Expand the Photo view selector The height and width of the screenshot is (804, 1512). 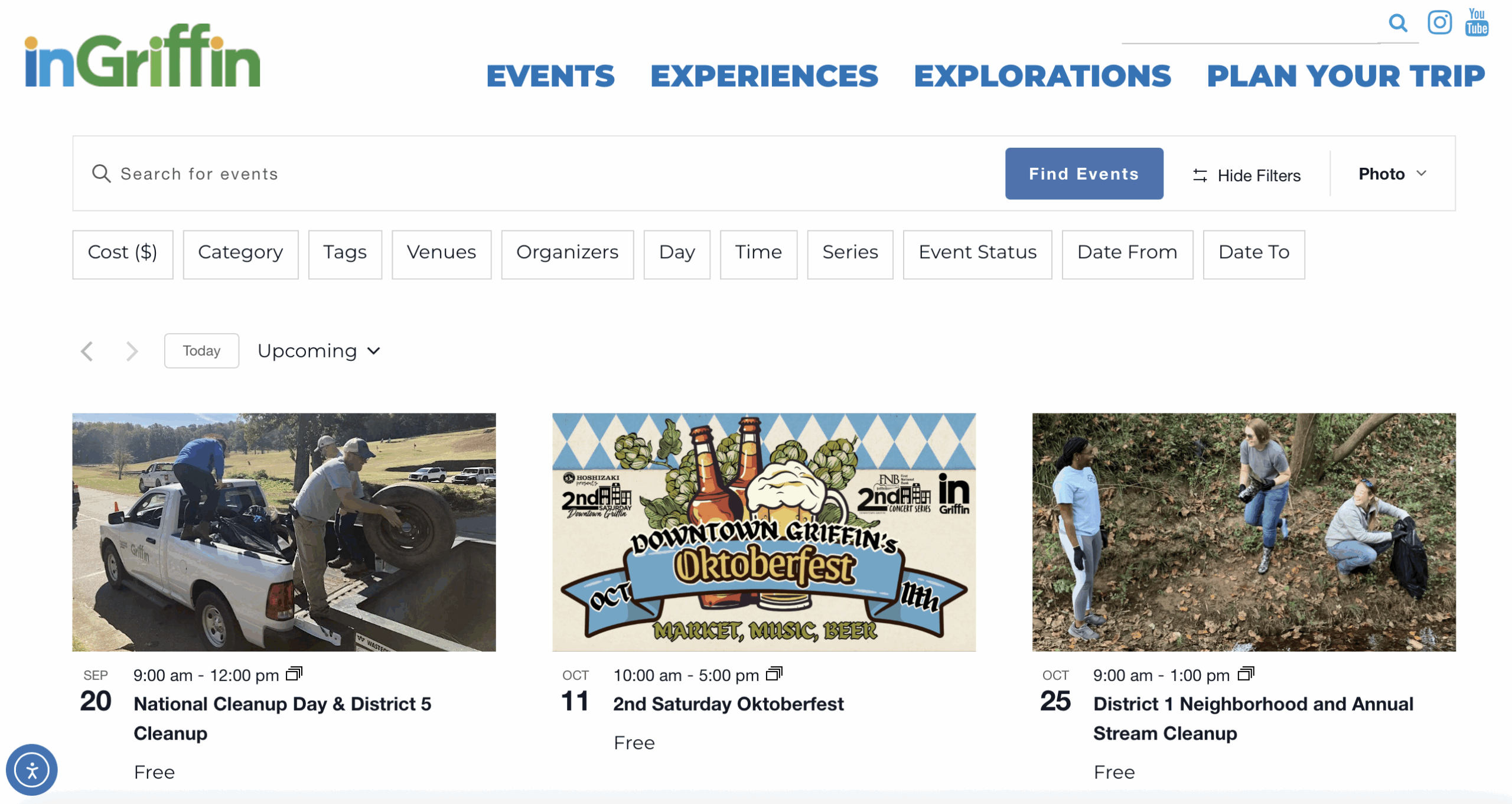1392,174
